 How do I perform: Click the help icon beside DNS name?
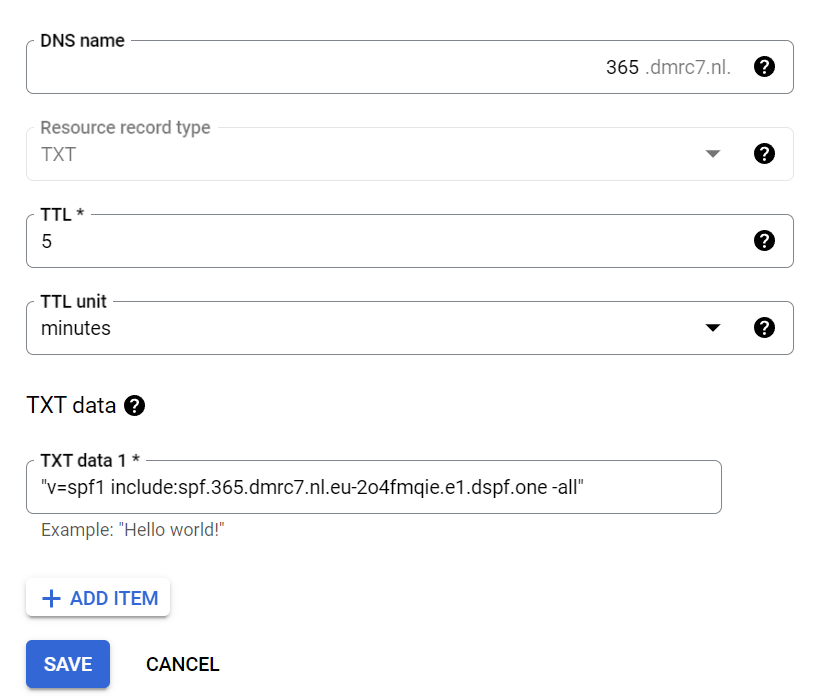pyautogui.click(x=764, y=67)
